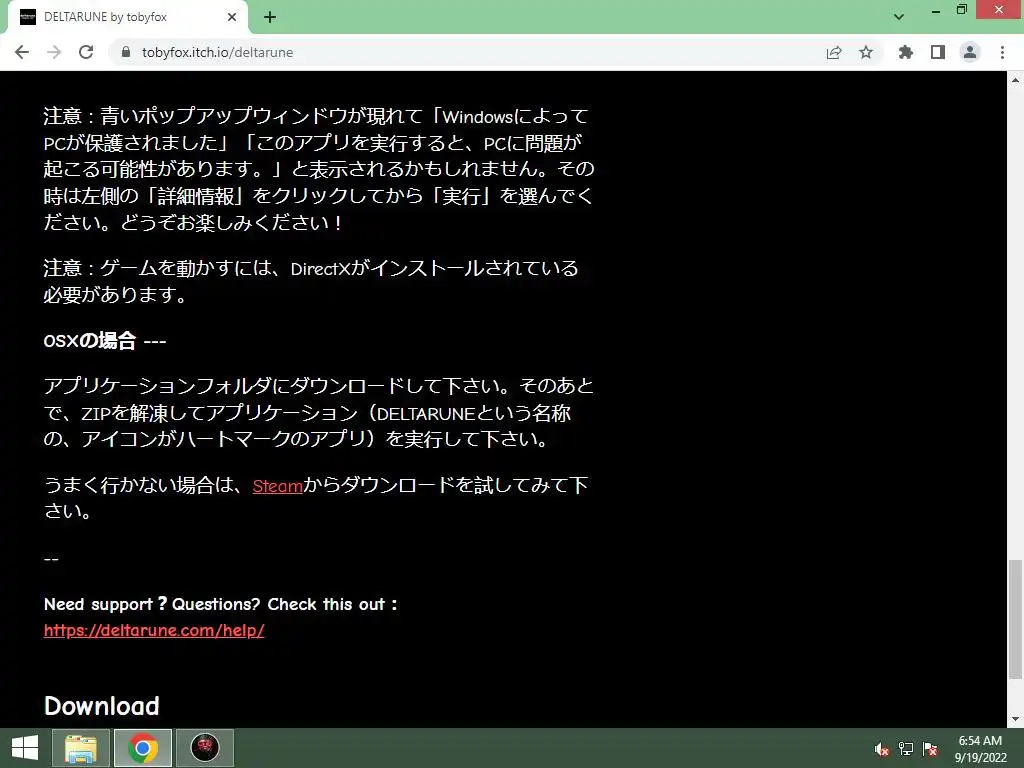The image size is (1024, 768).
Task: Go back to the previous page
Action: (22, 52)
